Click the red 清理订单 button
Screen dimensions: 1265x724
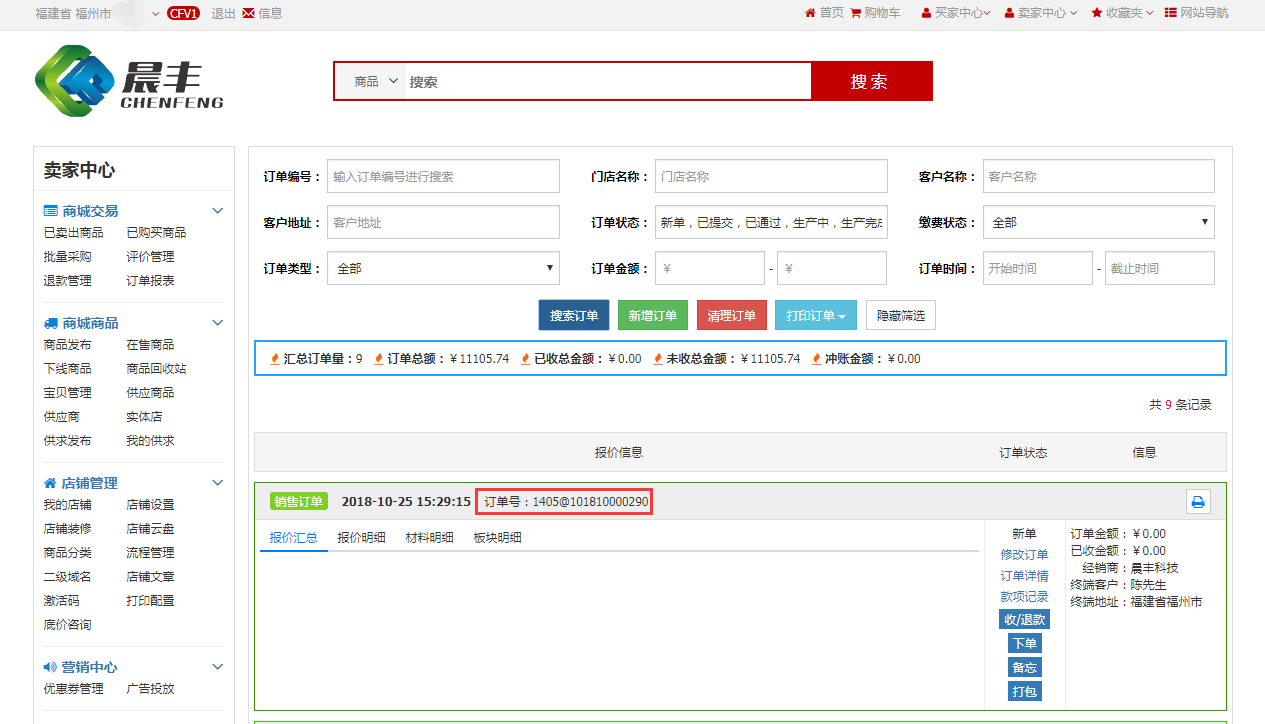click(731, 315)
